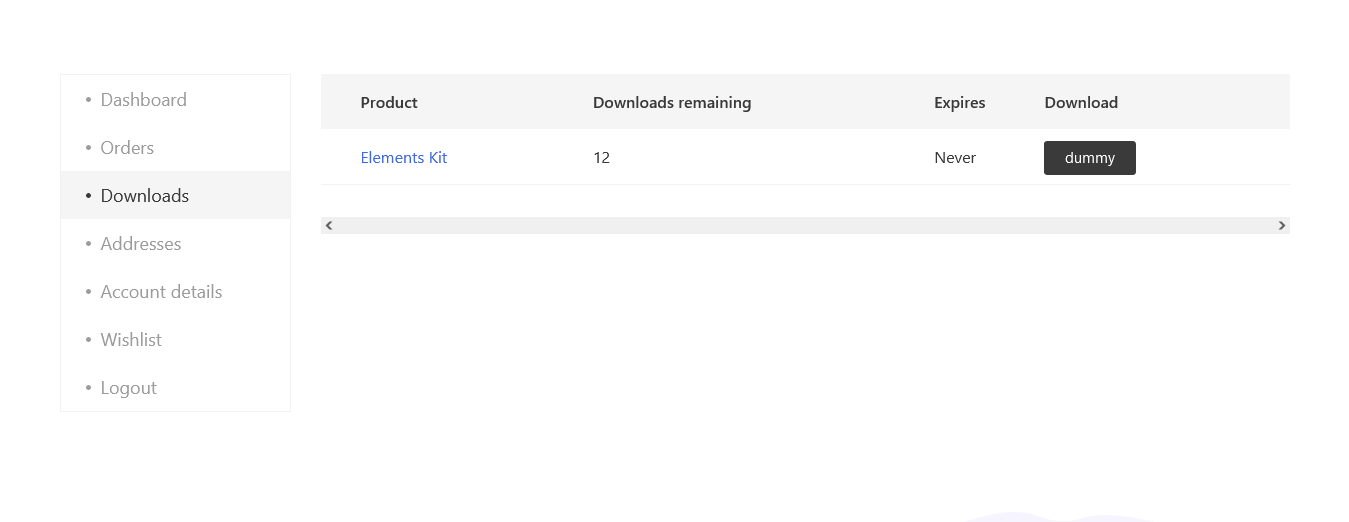Click the downloads remaining value 12
Image resolution: width=1349 pixels, height=522 pixels.
(601, 158)
